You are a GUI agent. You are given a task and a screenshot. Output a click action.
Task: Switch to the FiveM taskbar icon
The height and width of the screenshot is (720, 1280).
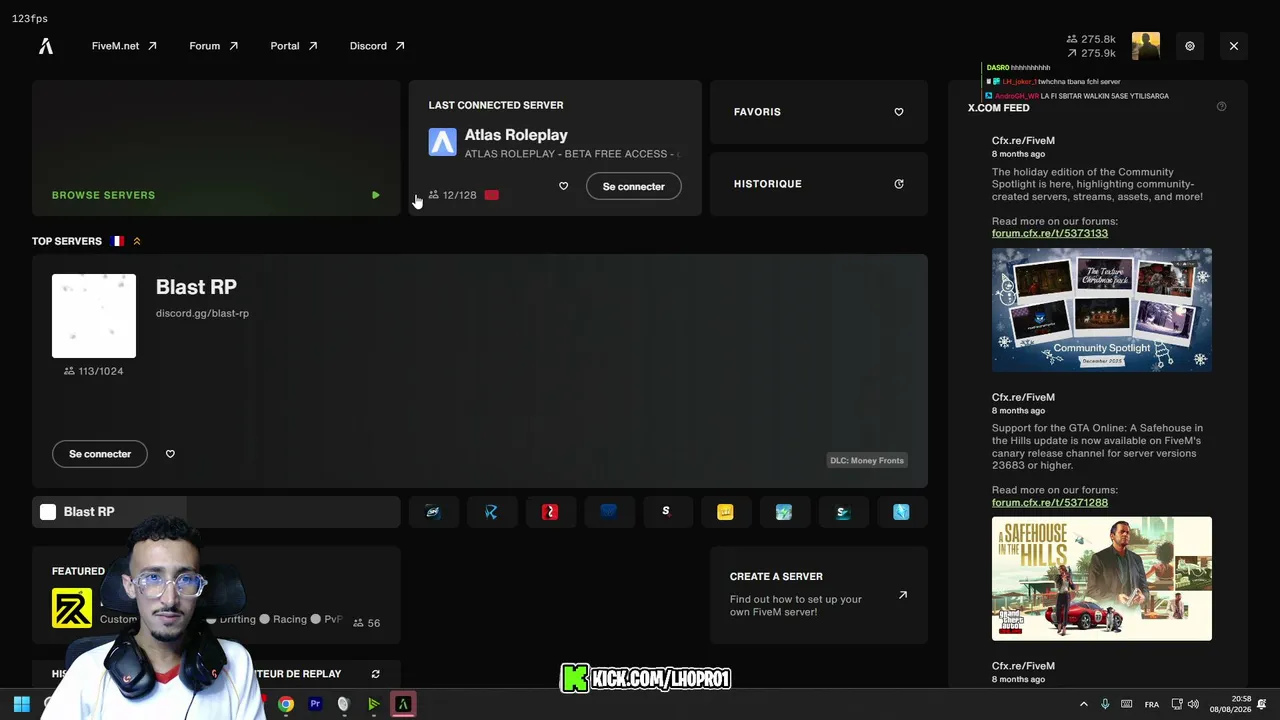pyautogui.click(x=403, y=704)
